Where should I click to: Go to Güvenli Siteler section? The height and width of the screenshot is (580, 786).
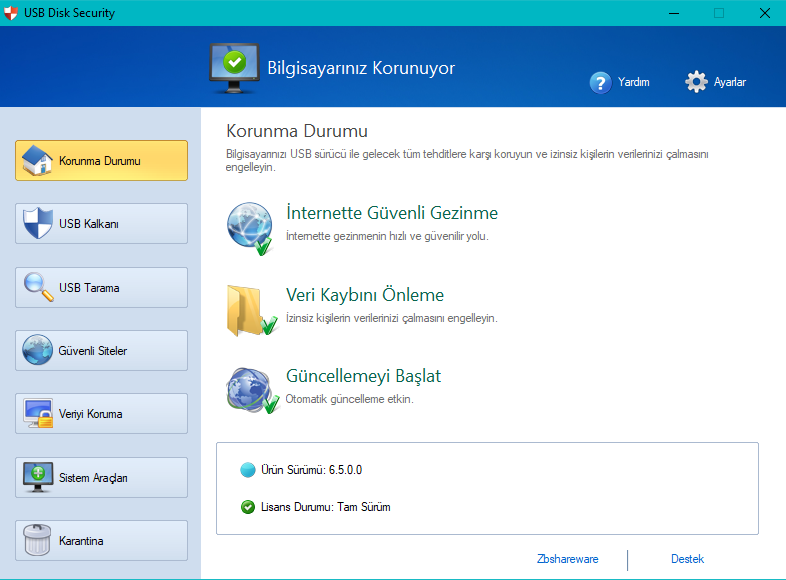pos(101,351)
